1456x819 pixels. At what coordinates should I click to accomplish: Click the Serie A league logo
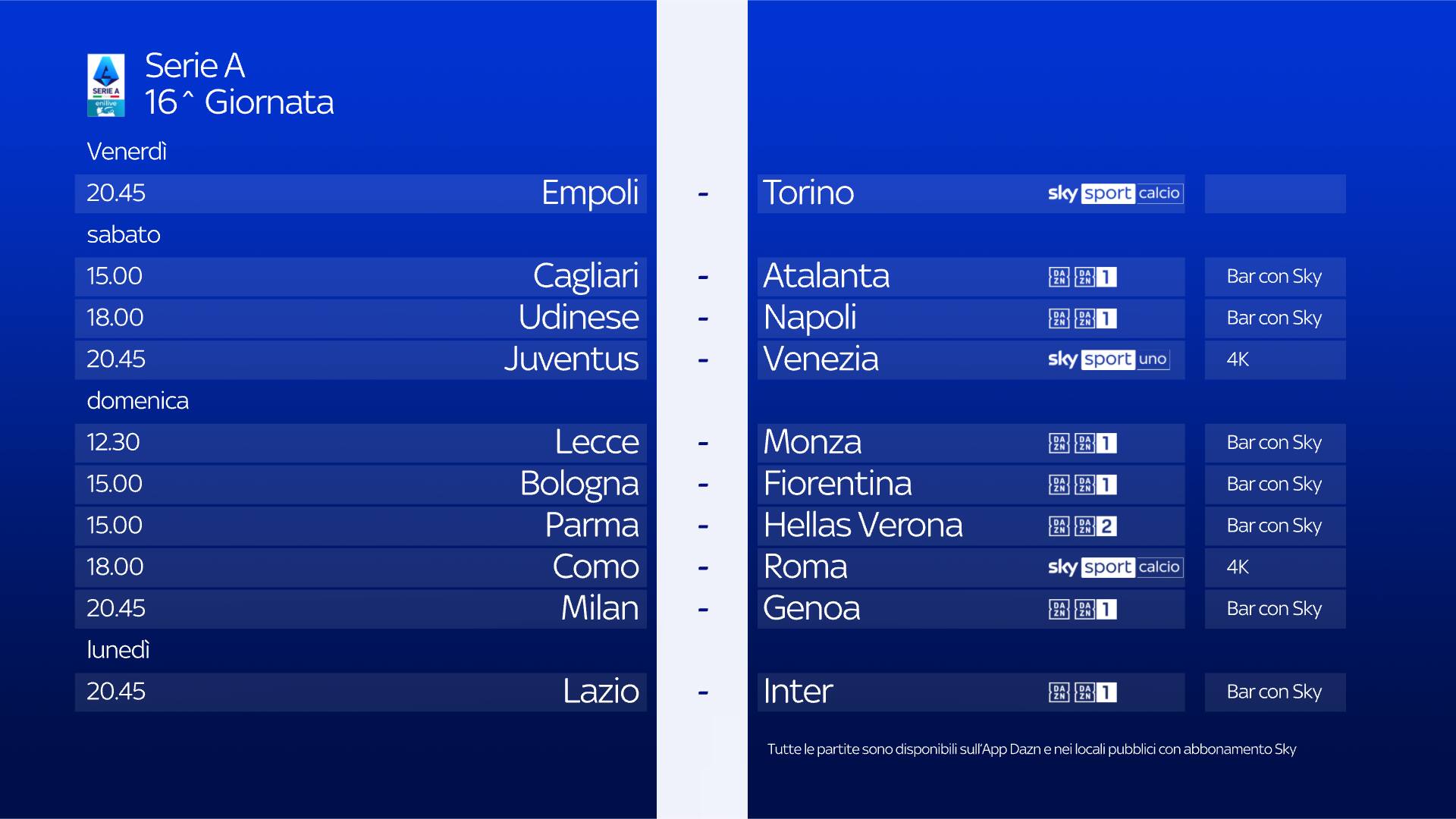tap(106, 85)
